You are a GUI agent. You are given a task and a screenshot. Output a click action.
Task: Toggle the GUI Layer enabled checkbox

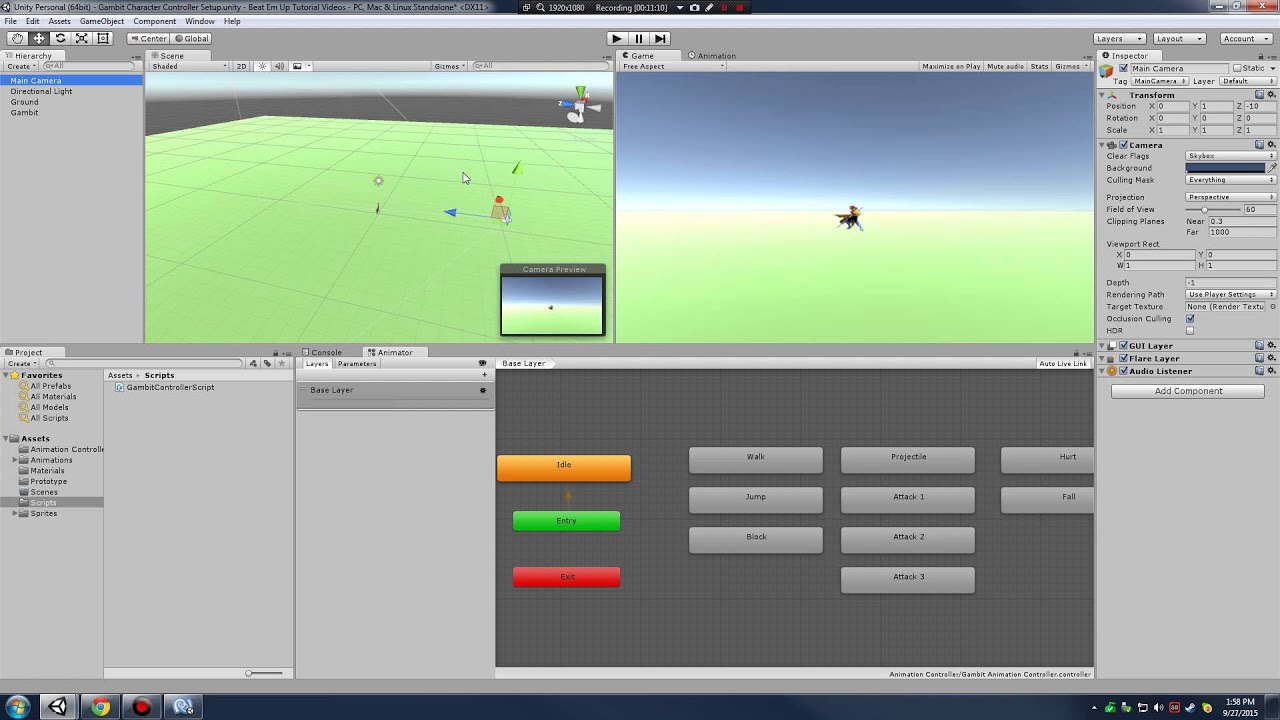(x=1123, y=346)
